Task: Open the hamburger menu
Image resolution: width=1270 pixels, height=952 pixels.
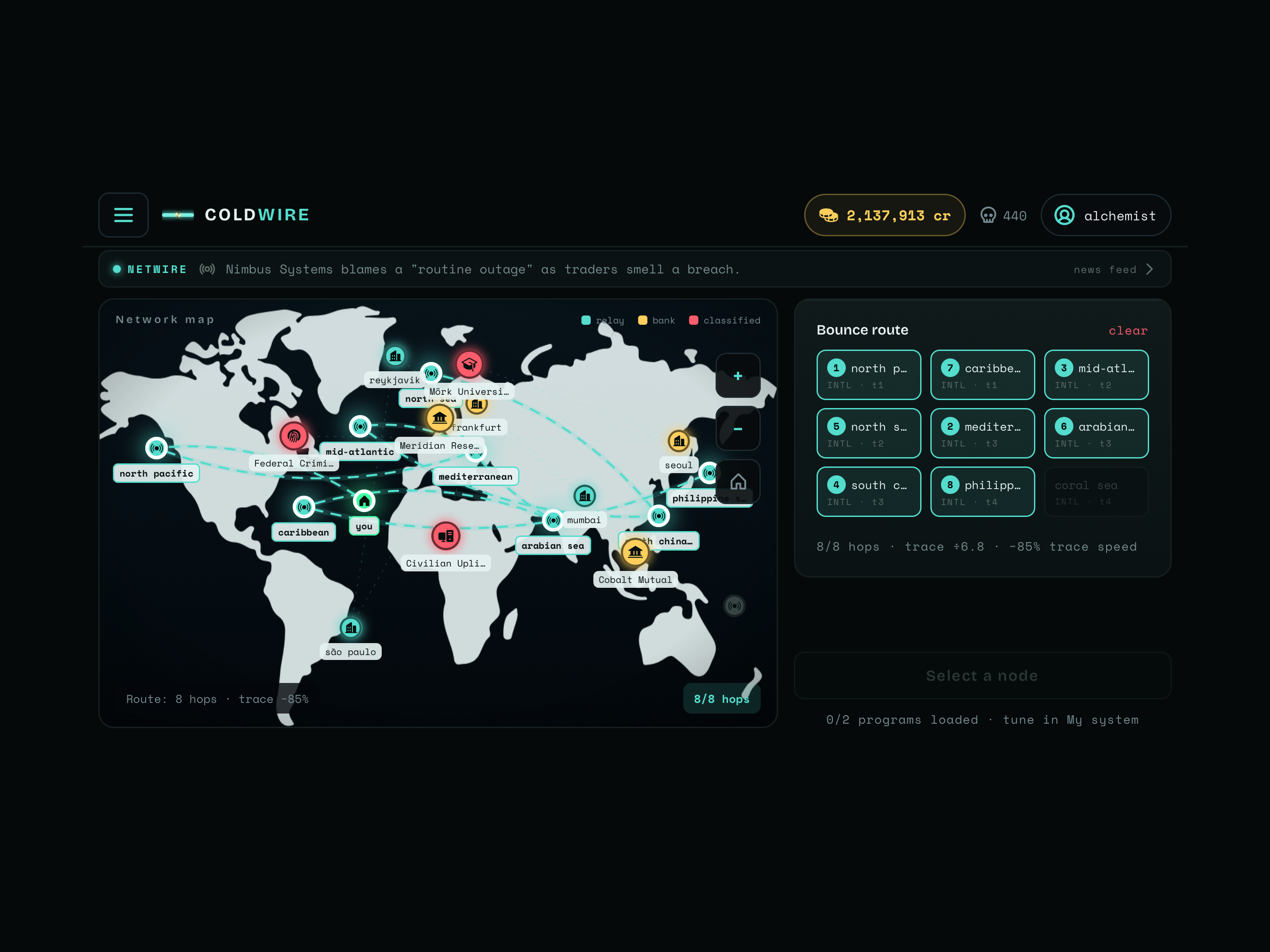Action: coord(123,215)
